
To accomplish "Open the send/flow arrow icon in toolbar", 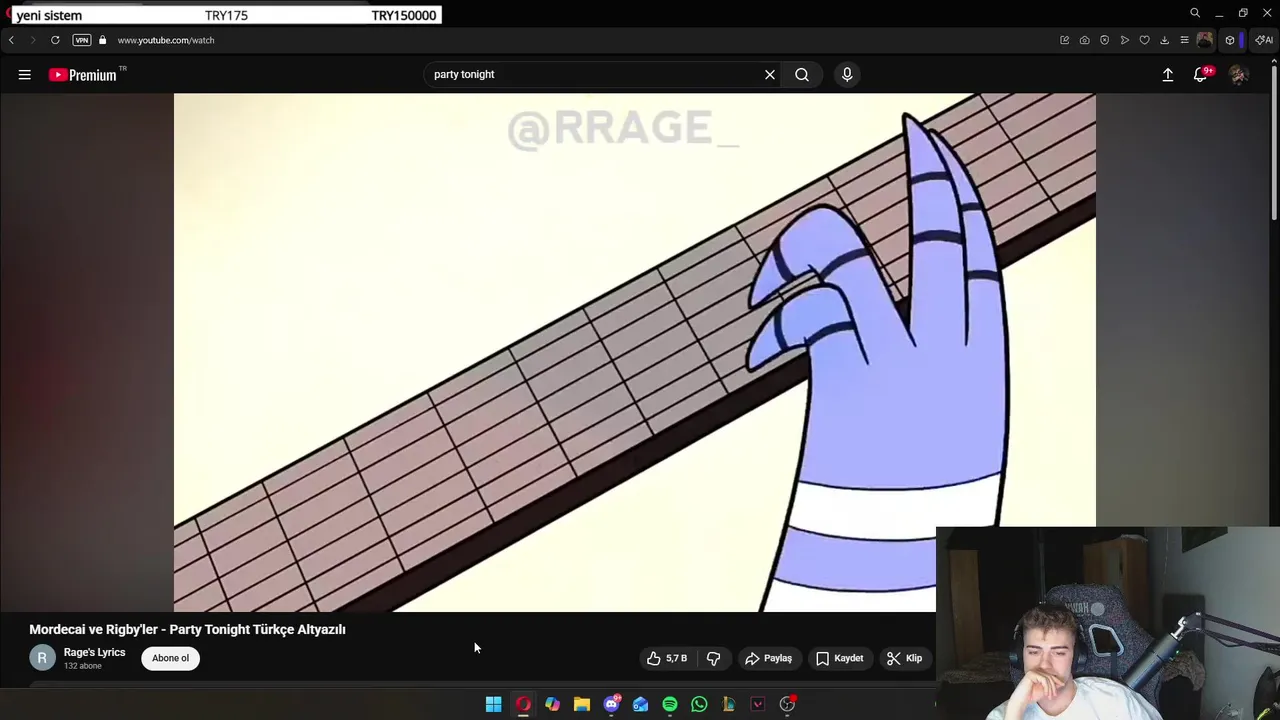I will 1125,40.
